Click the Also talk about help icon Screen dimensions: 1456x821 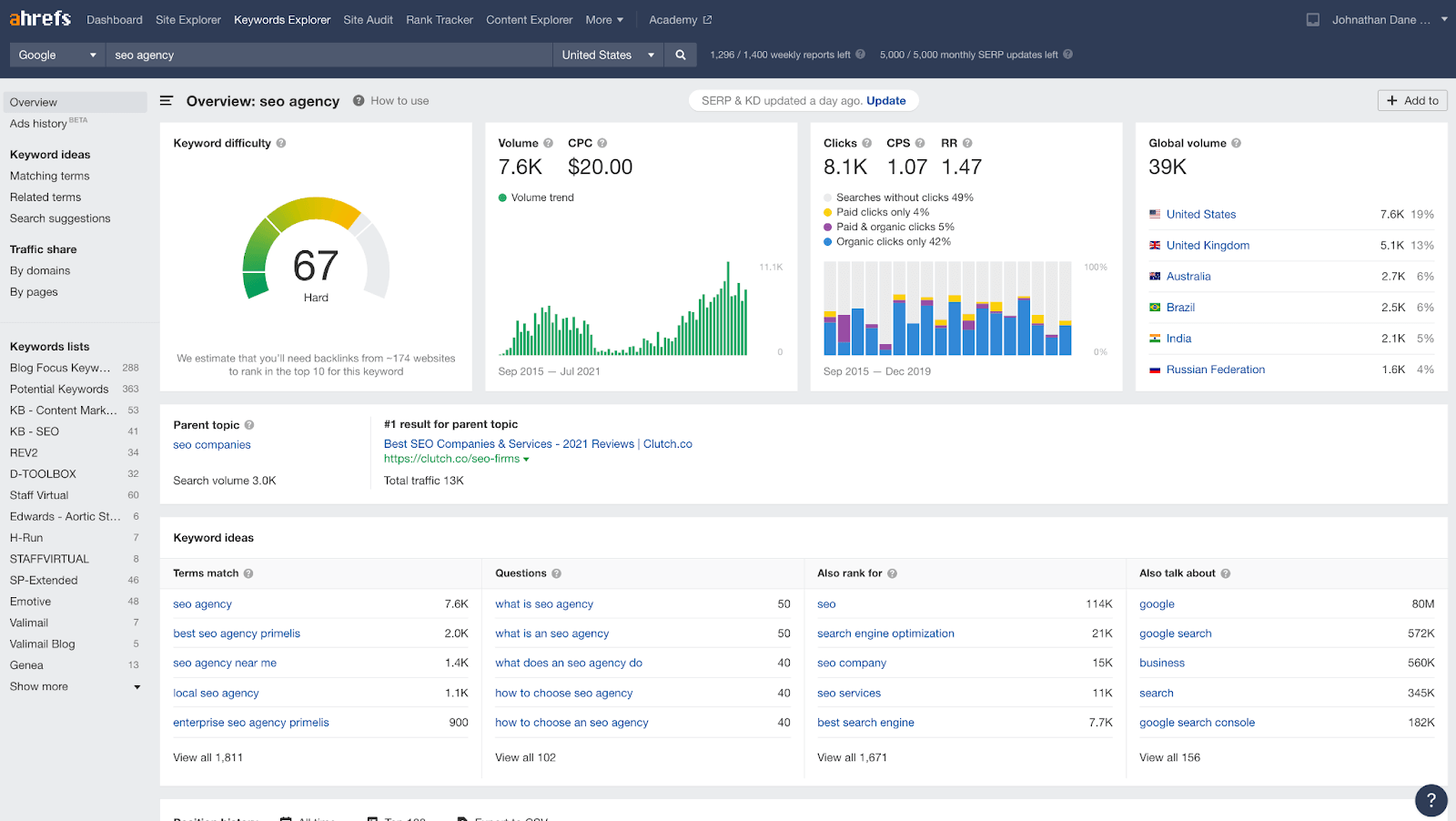tap(1226, 573)
